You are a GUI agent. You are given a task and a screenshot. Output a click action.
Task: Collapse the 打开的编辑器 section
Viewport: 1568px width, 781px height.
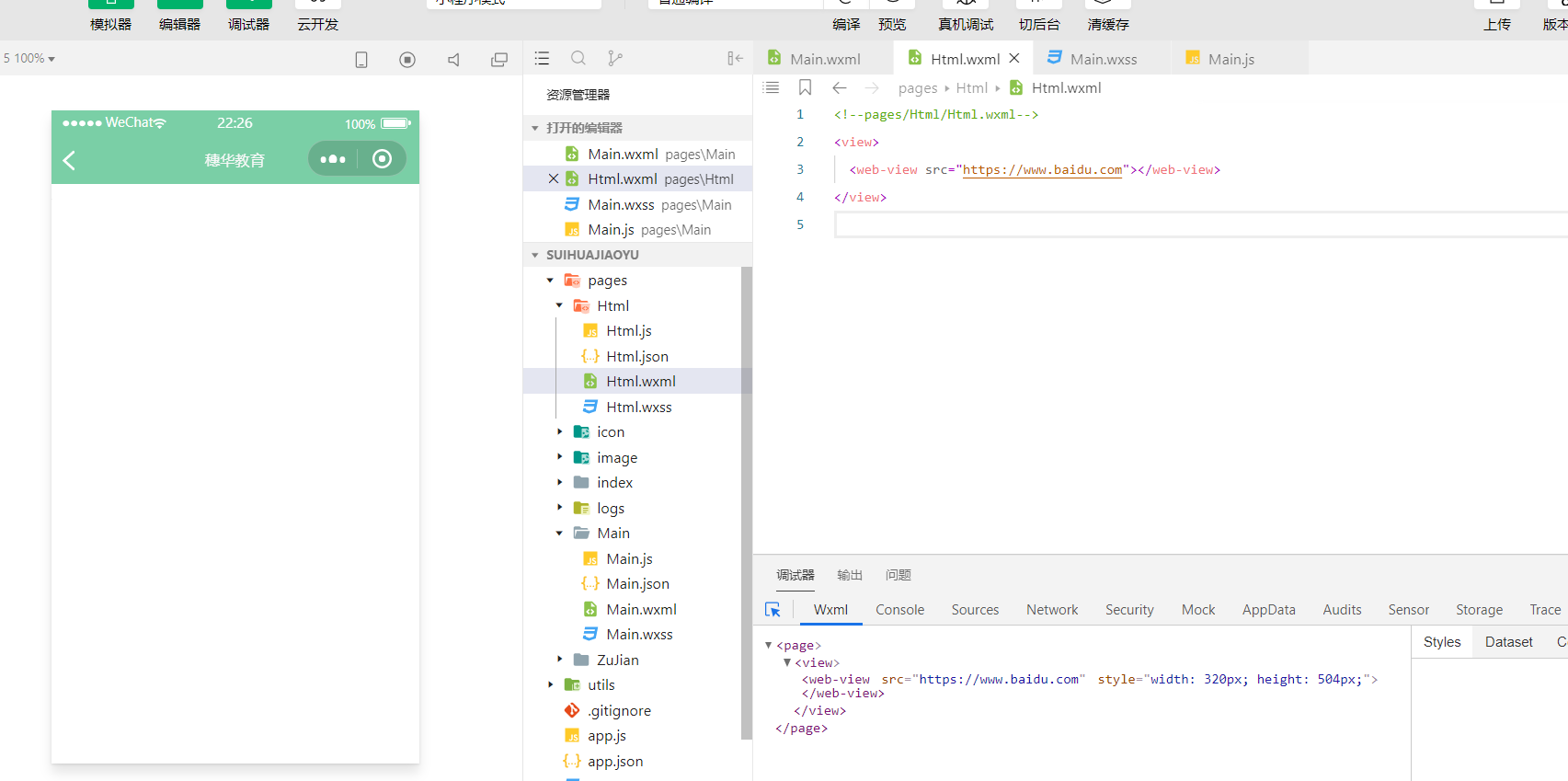pyautogui.click(x=534, y=128)
